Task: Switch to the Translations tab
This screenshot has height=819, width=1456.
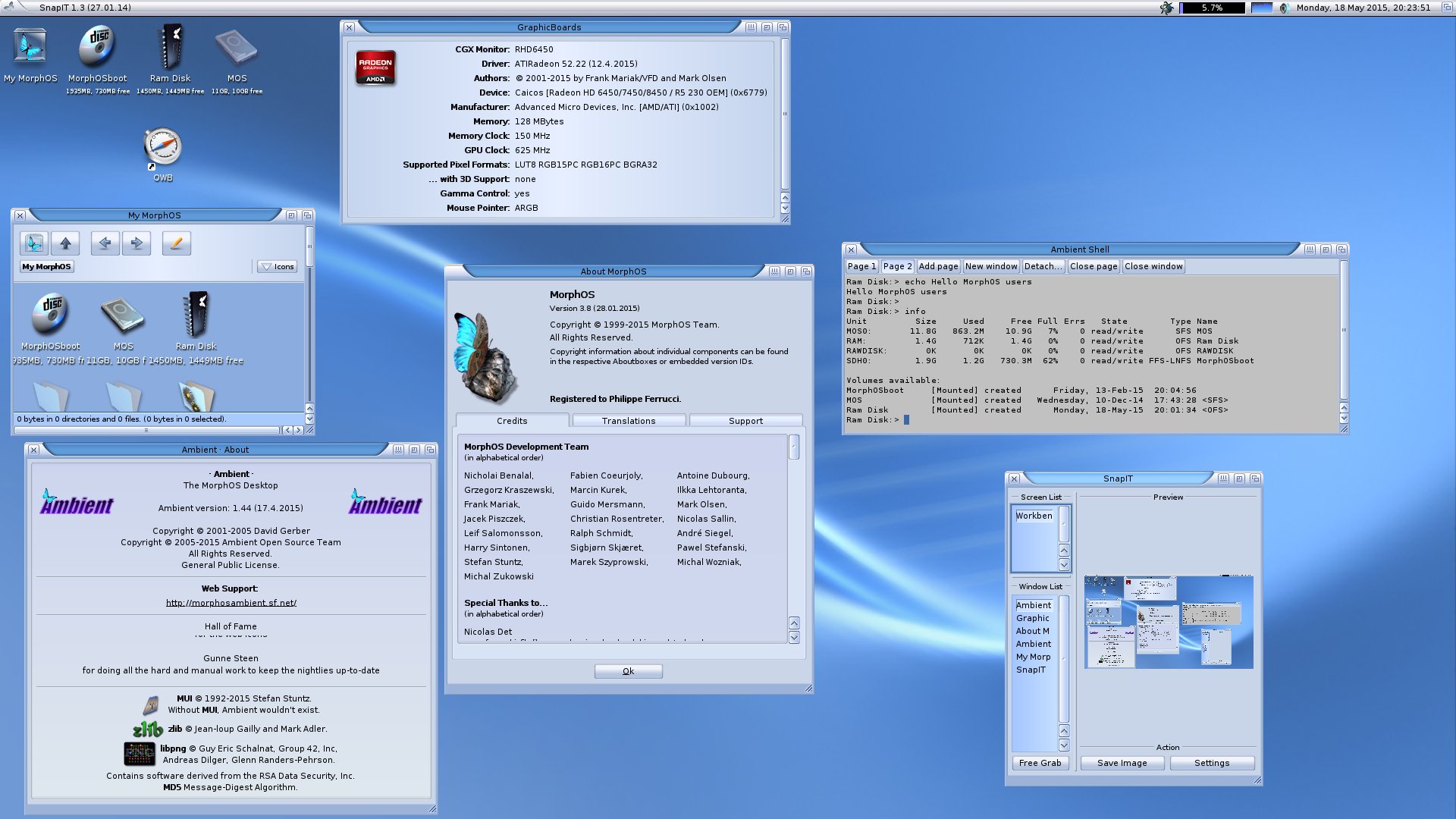Action: pos(629,421)
